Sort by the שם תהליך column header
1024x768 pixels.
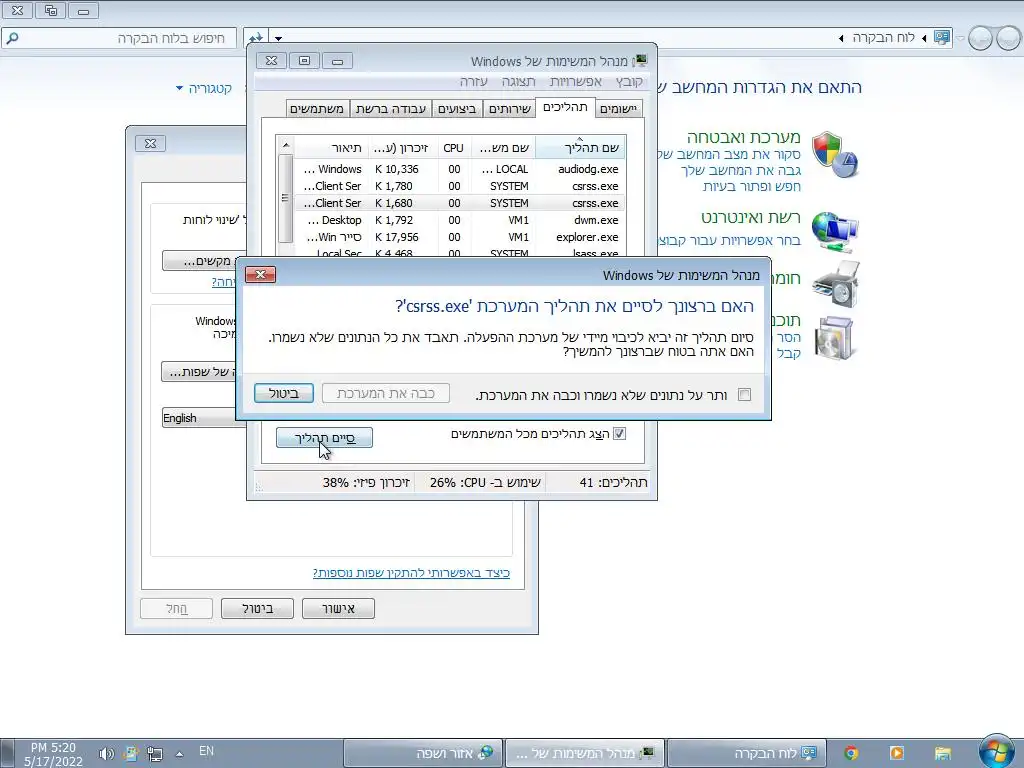click(x=581, y=148)
